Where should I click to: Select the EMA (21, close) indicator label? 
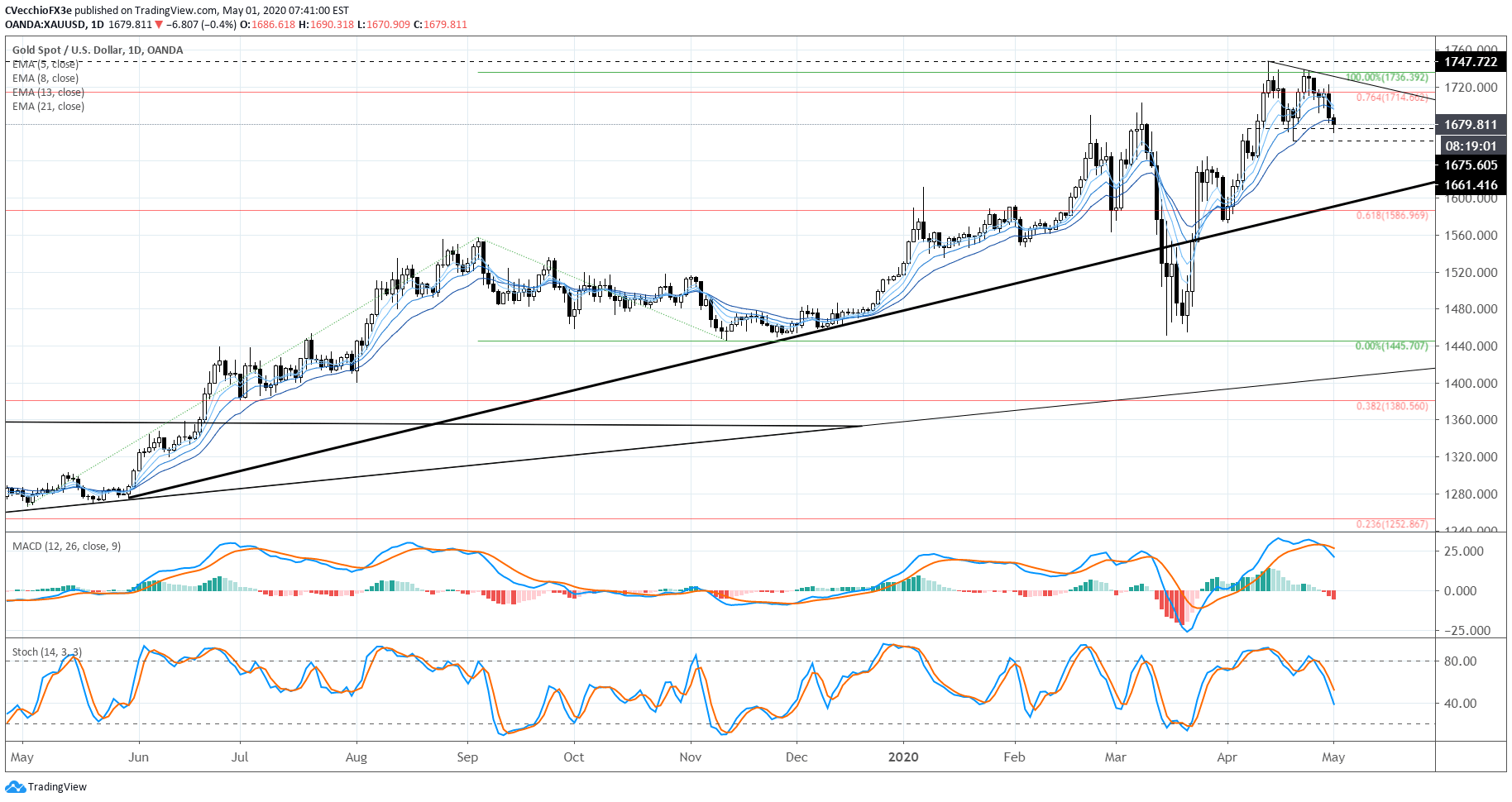point(48,107)
